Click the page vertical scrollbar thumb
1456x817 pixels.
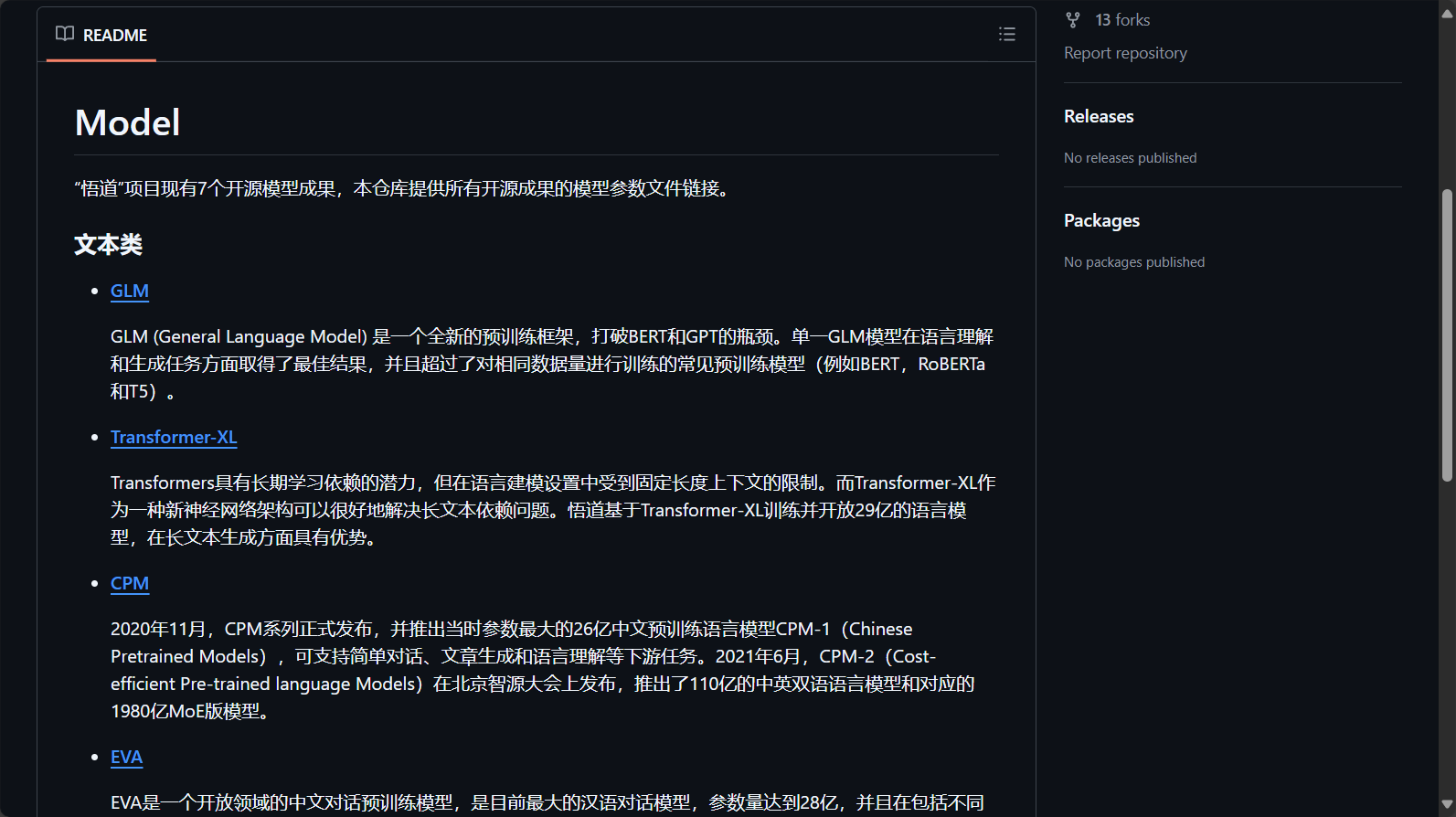click(1447, 335)
